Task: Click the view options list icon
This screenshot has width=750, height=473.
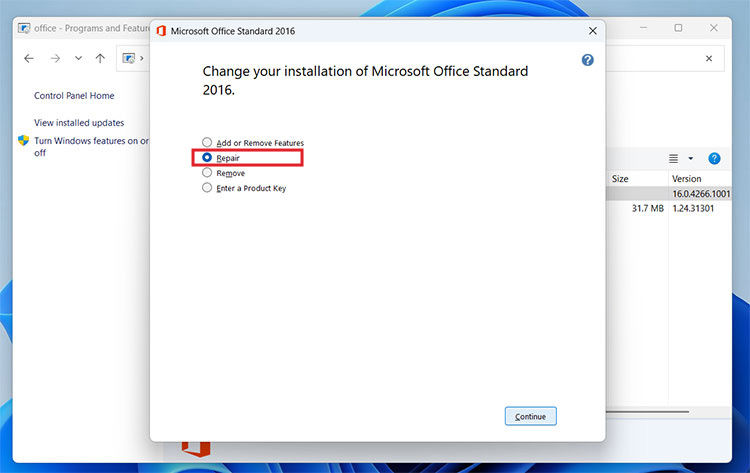Action: pyautogui.click(x=673, y=158)
